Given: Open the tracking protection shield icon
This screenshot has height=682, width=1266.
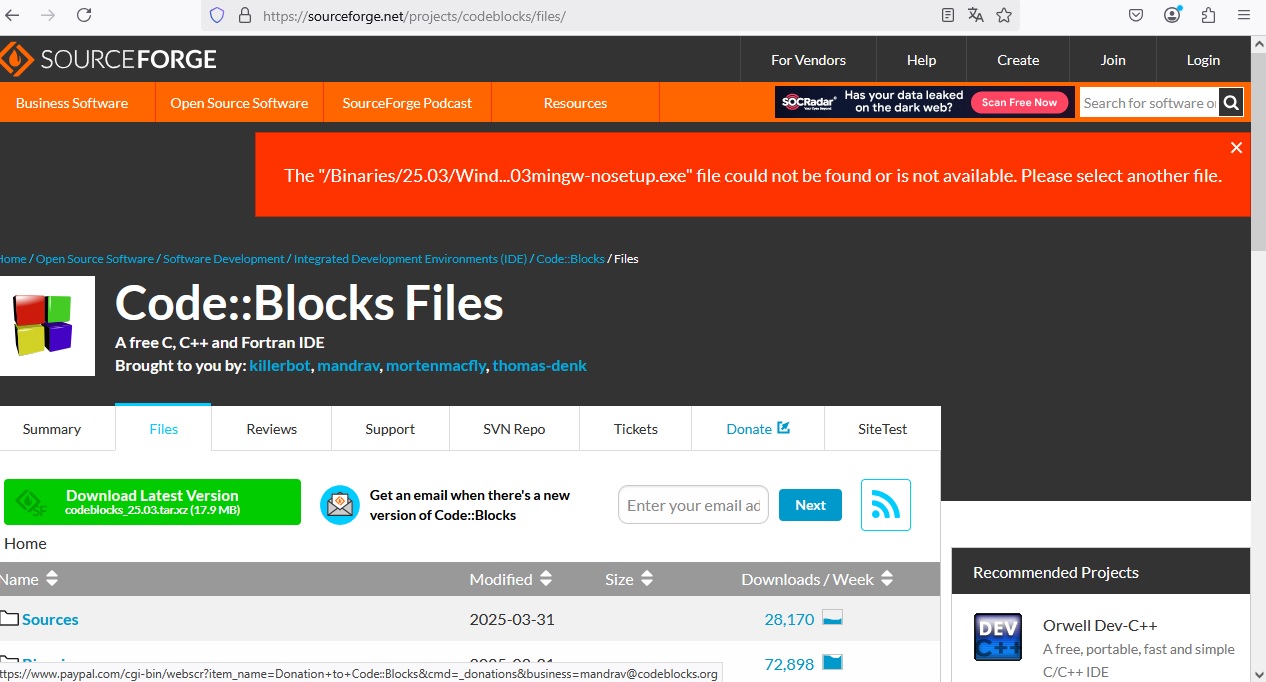Looking at the screenshot, I should point(217,16).
